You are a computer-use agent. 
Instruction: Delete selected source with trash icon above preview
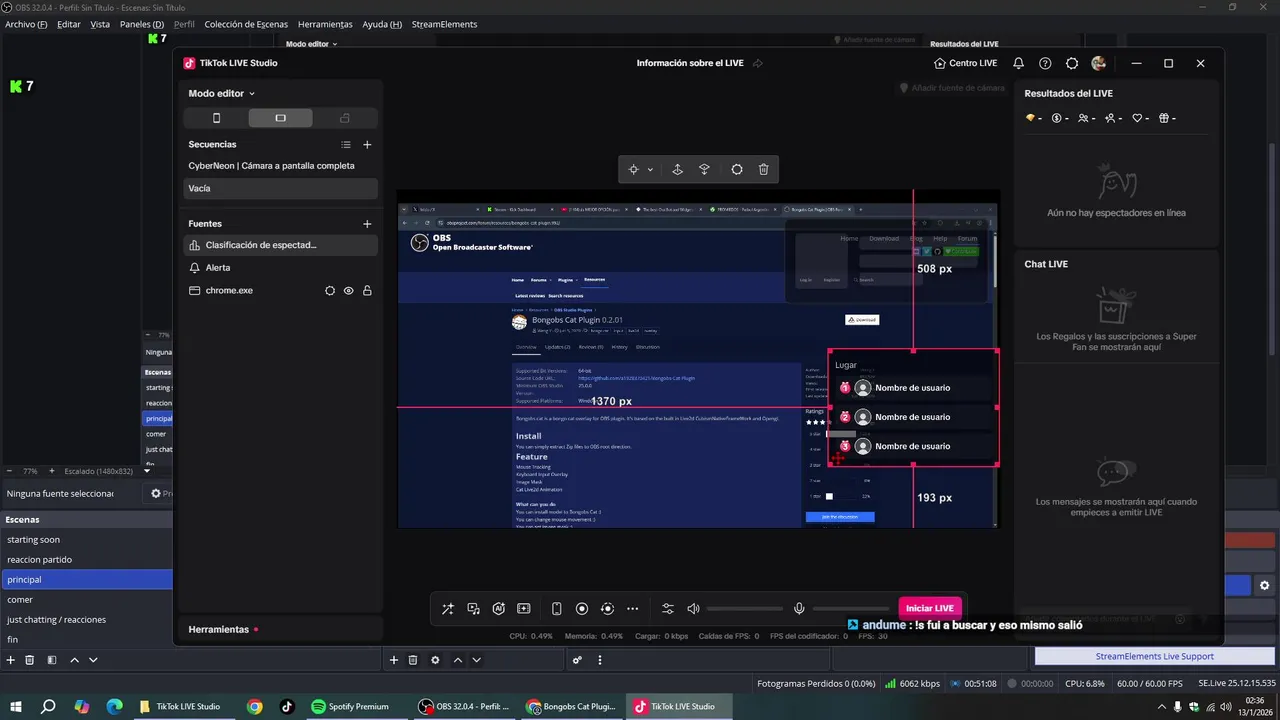(764, 170)
